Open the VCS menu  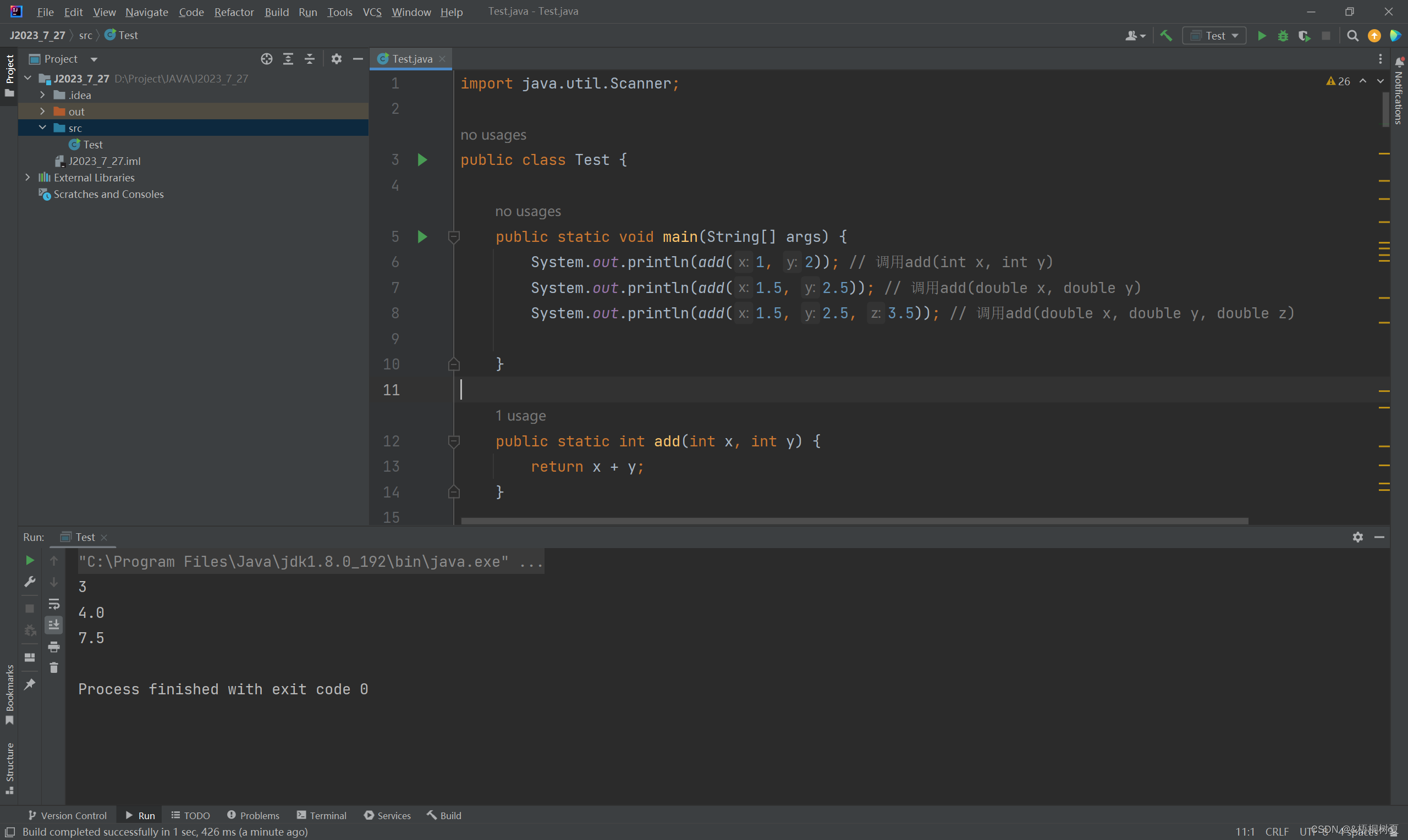tap(372, 12)
